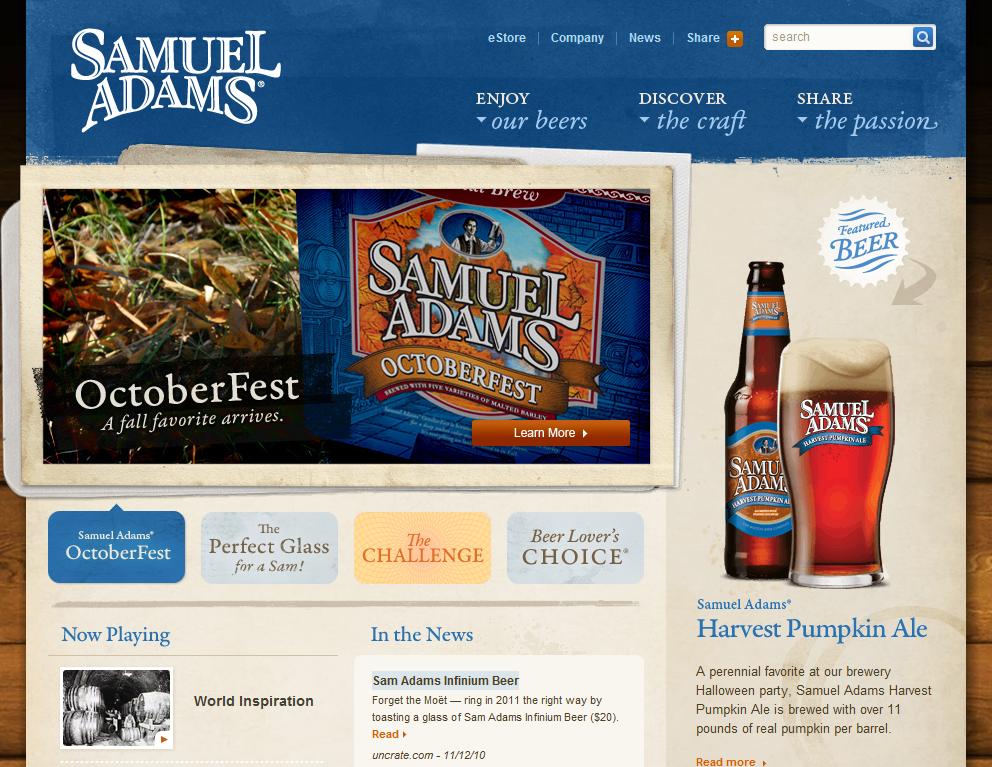Click play arrow on World Inspiration video
The image size is (992, 767).
point(163,739)
